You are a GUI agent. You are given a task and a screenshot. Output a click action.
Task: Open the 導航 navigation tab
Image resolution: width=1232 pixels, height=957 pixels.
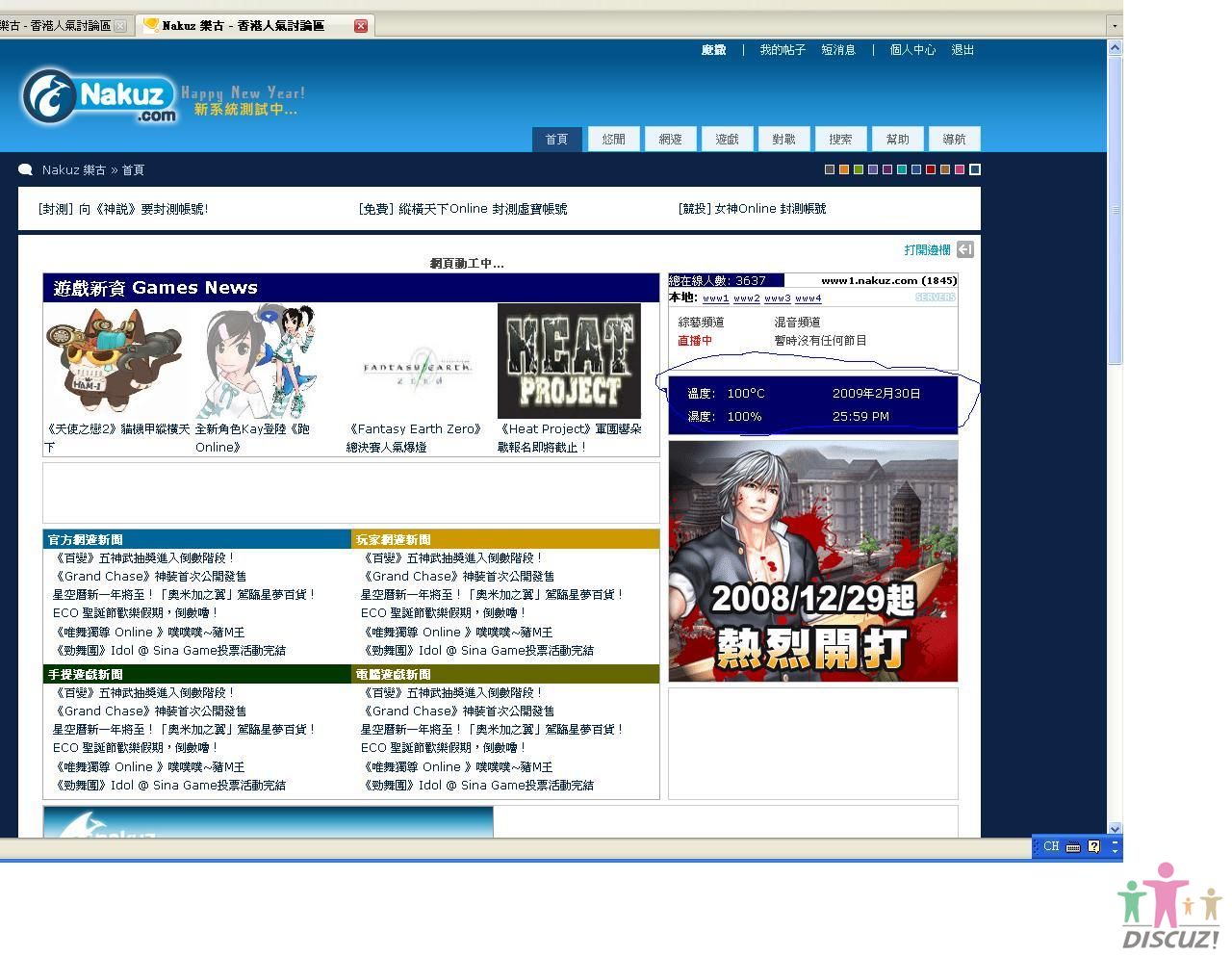pyautogui.click(x=955, y=140)
